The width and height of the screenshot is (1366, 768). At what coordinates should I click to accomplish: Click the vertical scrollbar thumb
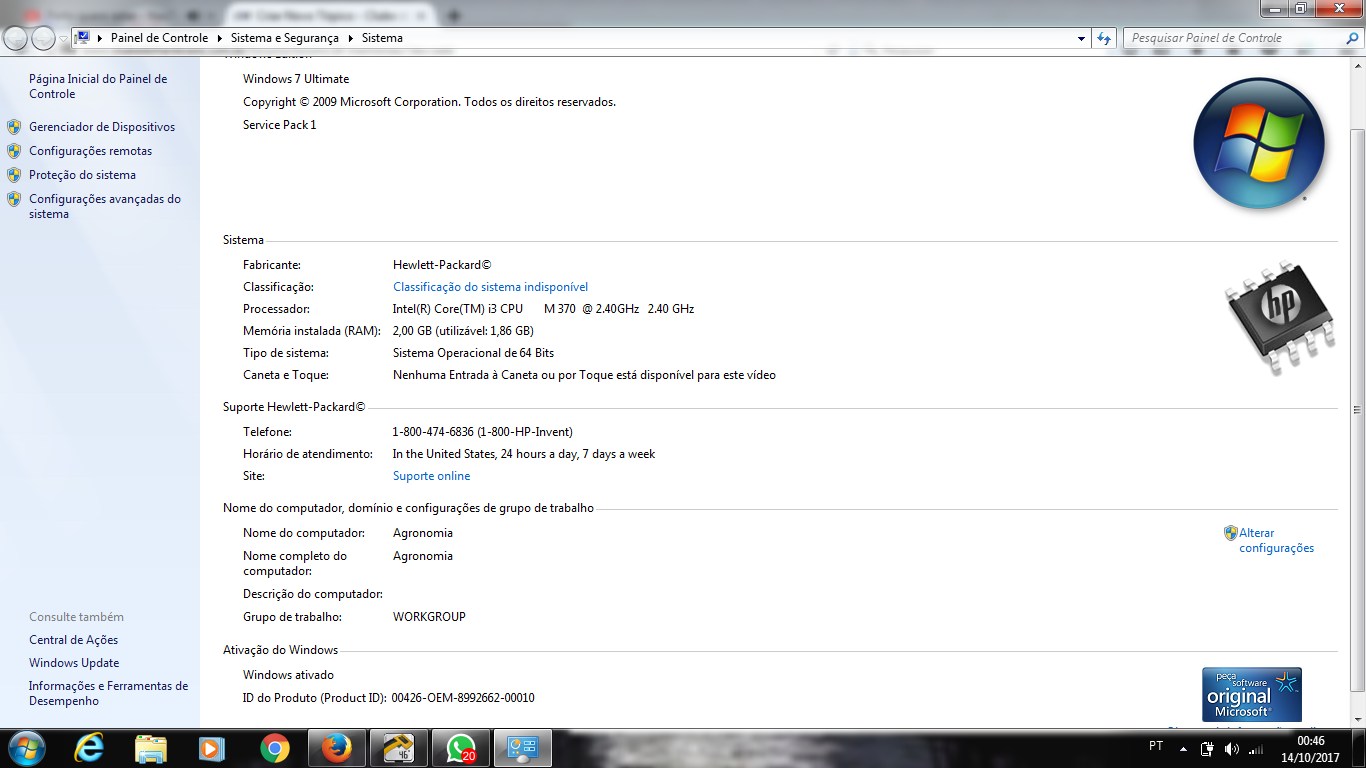1357,409
